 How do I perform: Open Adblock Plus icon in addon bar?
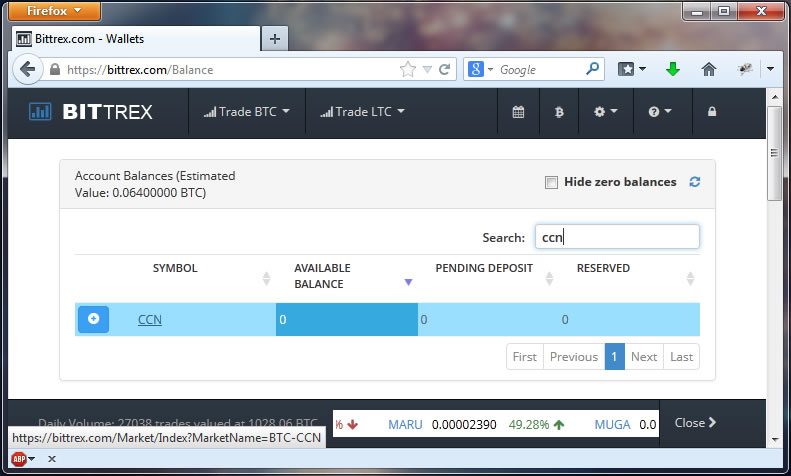click(19, 459)
